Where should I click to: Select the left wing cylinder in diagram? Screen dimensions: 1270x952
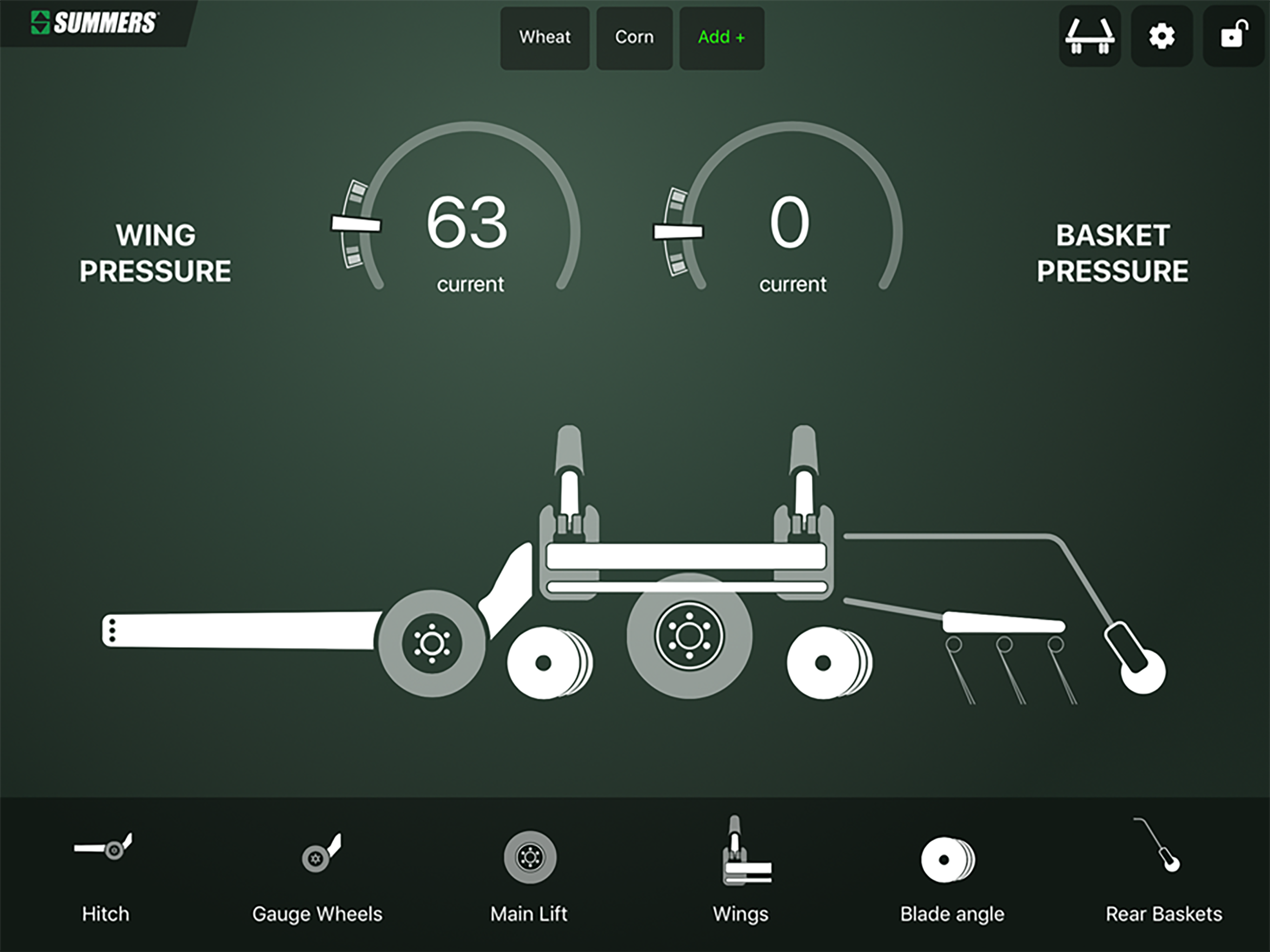(569, 479)
